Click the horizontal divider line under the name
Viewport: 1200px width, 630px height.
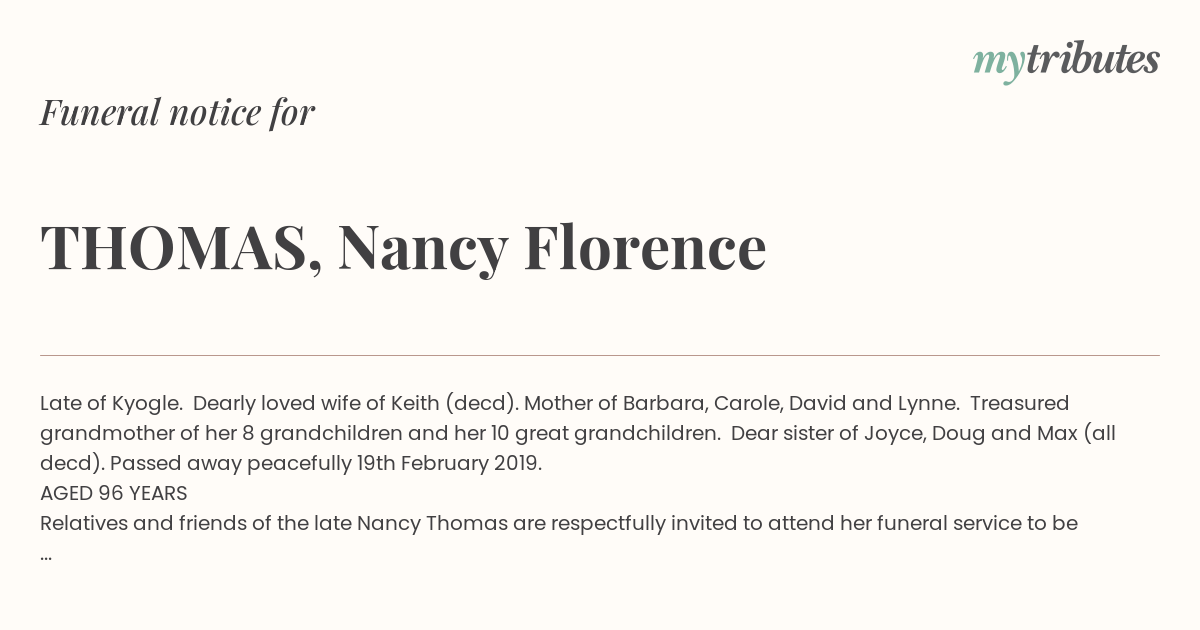pos(600,355)
